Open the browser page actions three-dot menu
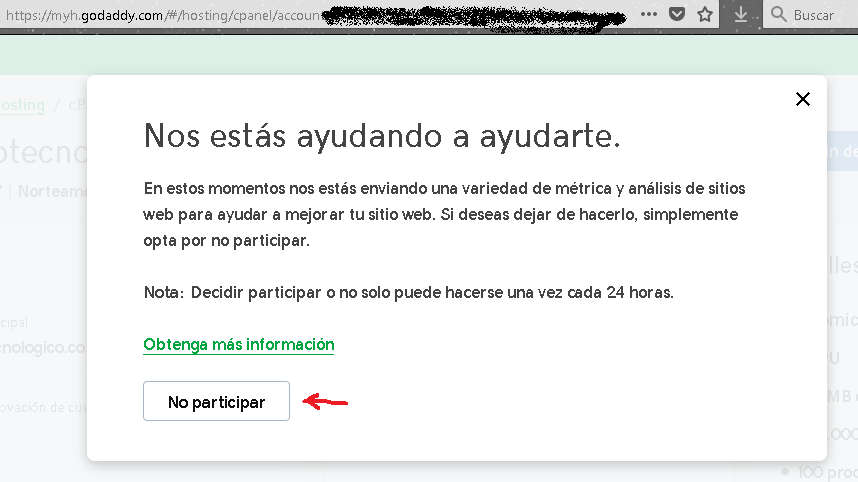The image size is (858, 482). pyautogui.click(x=649, y=15)
